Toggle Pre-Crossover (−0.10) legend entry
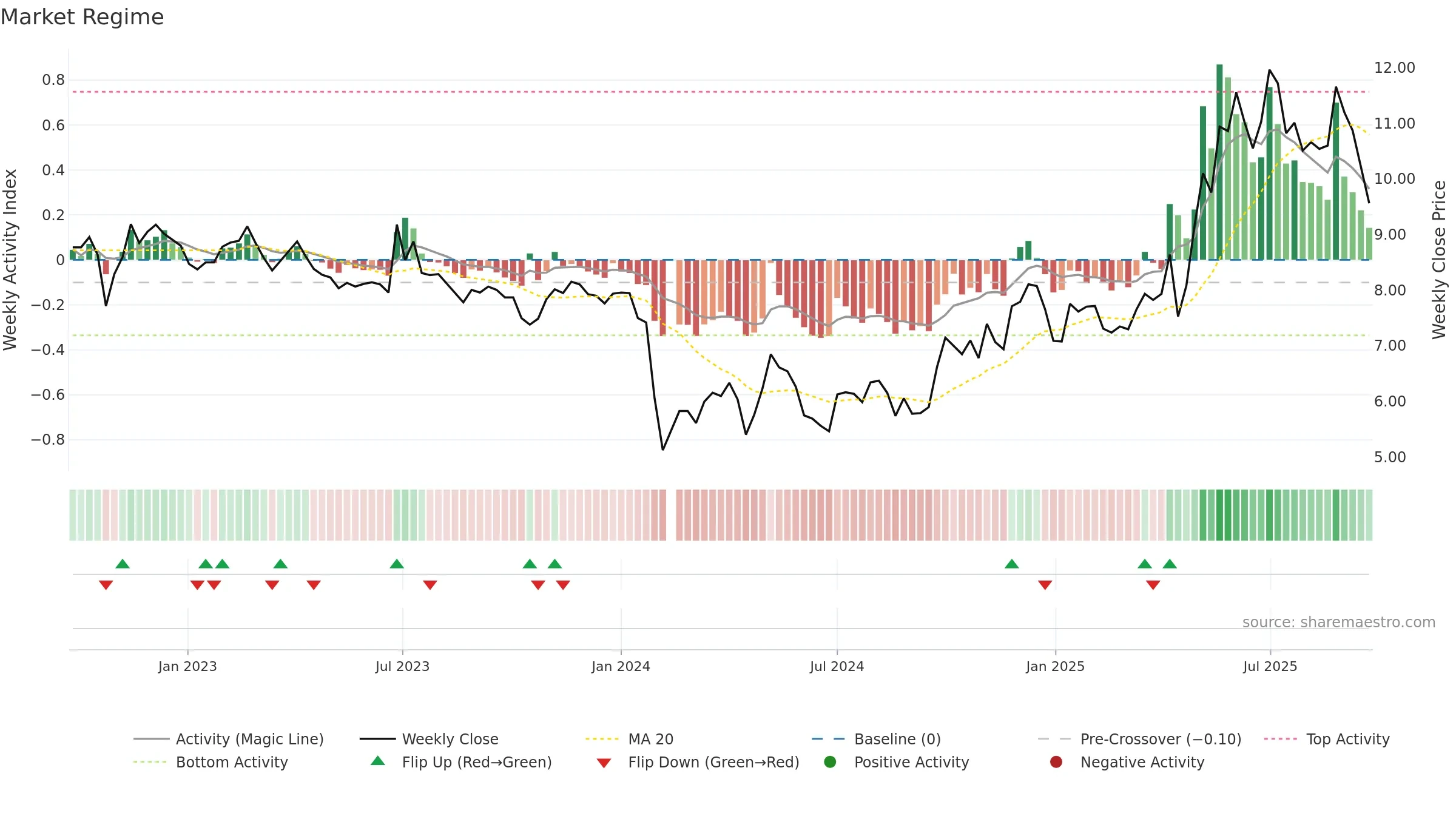This screenshot has width=1456, height=819. pos(1139,739)
